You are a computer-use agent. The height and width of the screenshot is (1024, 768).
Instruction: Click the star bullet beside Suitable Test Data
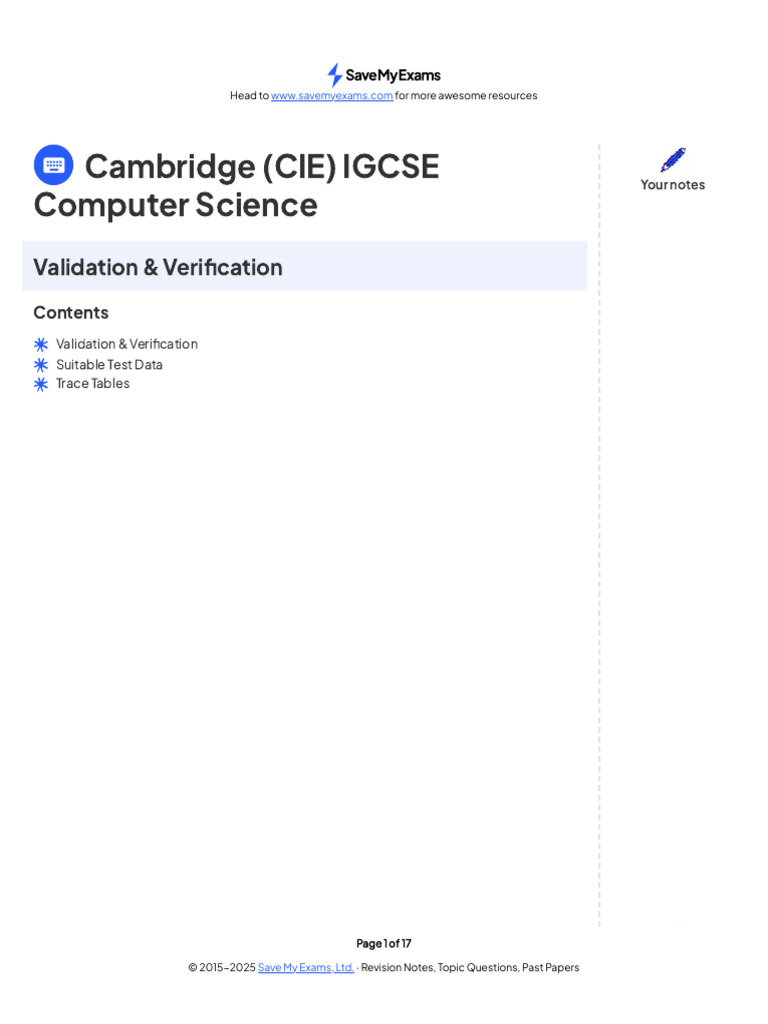[x=41, y=365]
